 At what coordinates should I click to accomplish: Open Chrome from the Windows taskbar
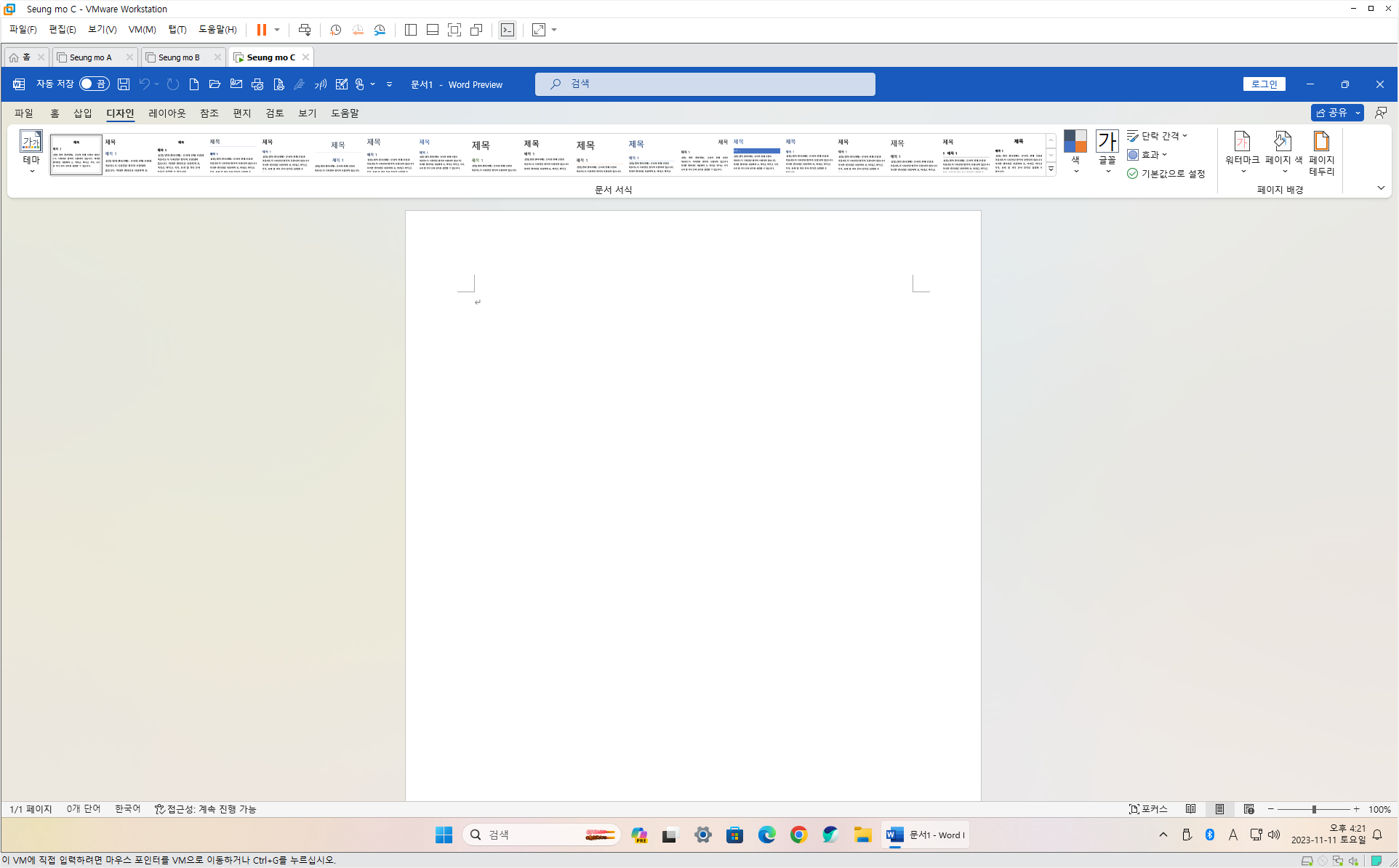pos(798,835)
